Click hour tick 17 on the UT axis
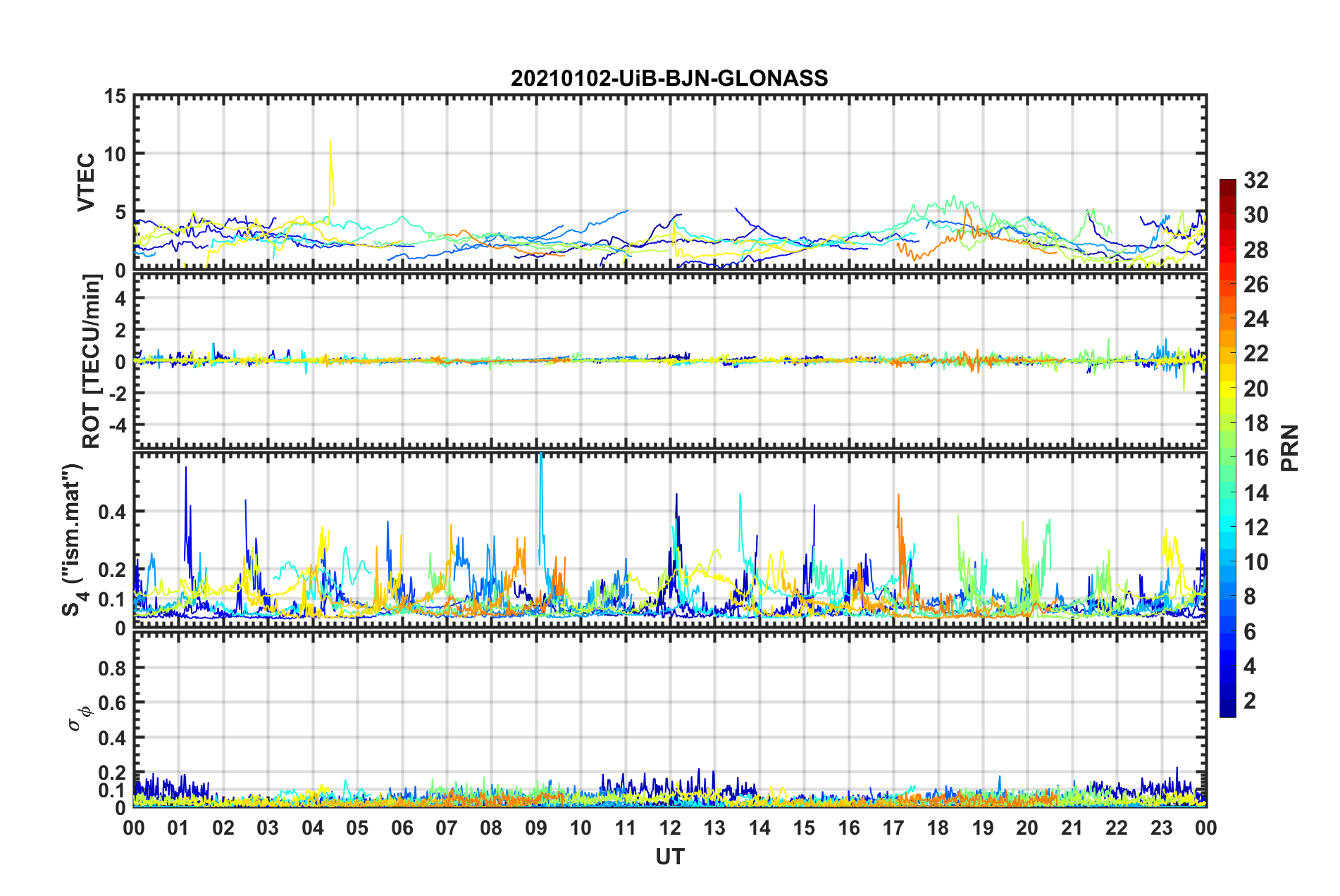Image resolution: width=1340 pixels, height=896 pixels. [x=893, y=828]
